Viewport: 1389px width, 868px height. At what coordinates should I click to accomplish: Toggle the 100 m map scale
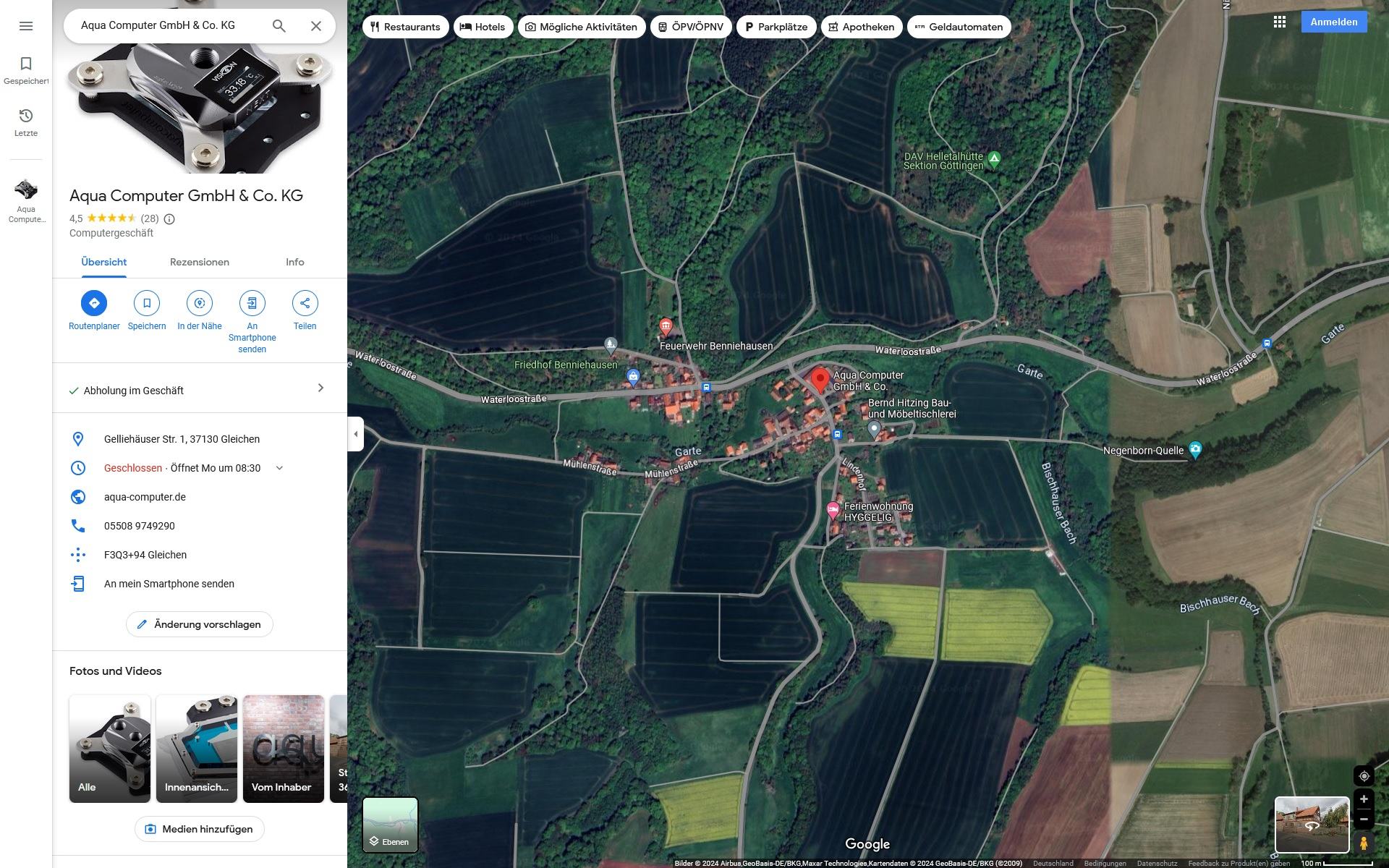pos(1336,863)
